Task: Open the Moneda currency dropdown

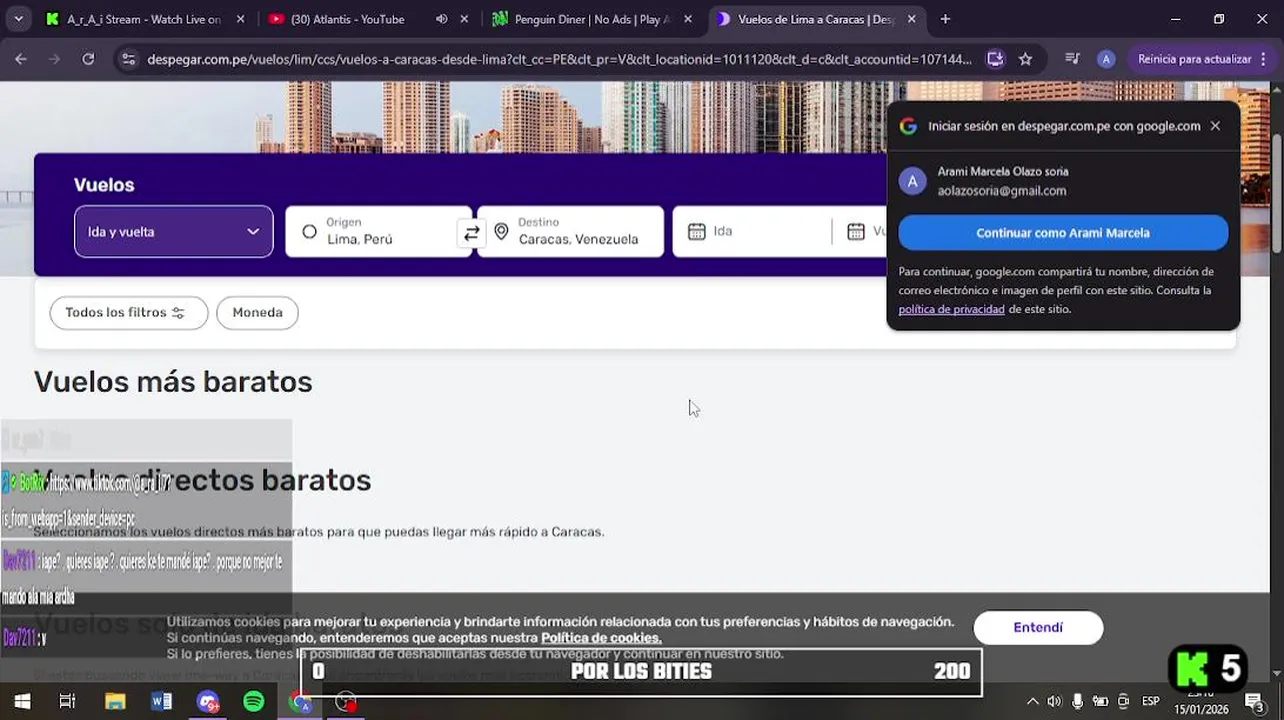Action: tap(257, 312)
